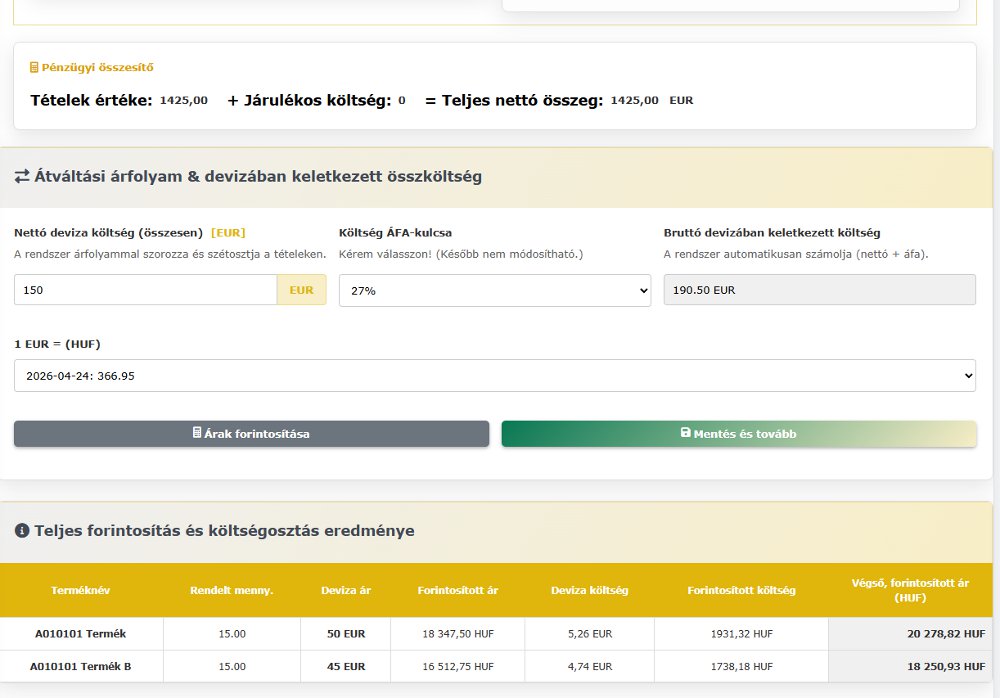The height and width of the screenshot is (698, 1000).
Task: Click the Végső, forintosított ár column header
Action: 912,590
